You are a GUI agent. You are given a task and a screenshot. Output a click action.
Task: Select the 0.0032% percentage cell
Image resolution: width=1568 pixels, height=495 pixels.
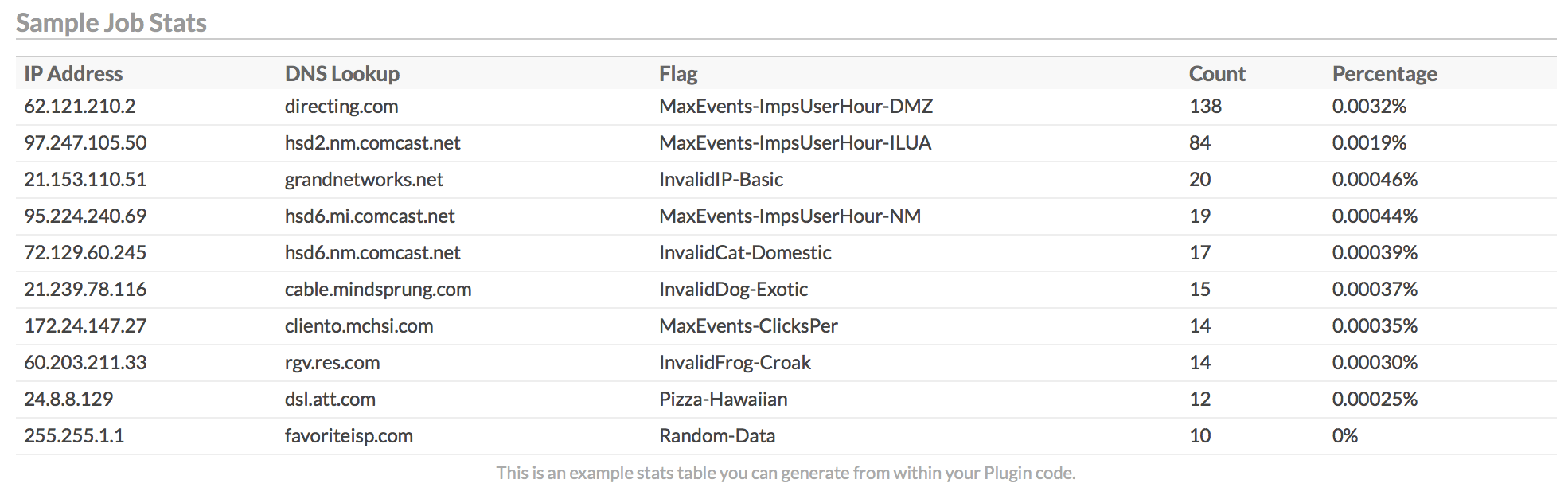point(1369,107)
